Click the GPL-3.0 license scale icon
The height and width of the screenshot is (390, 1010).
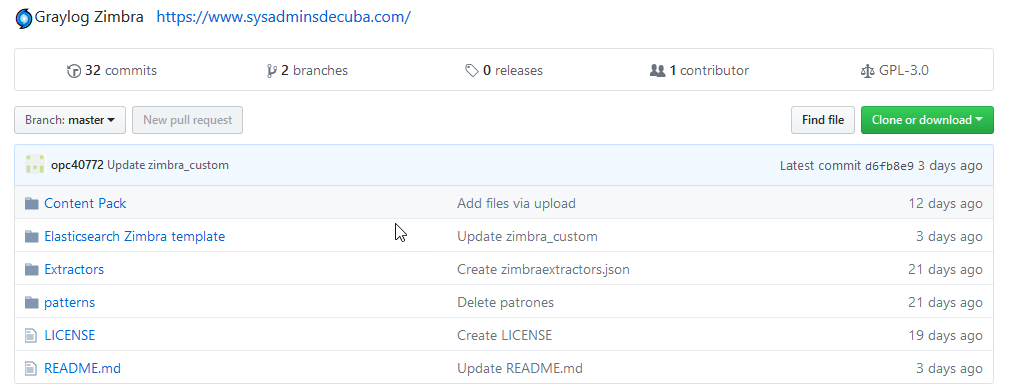pyautogui.click(x=868, y=71)
